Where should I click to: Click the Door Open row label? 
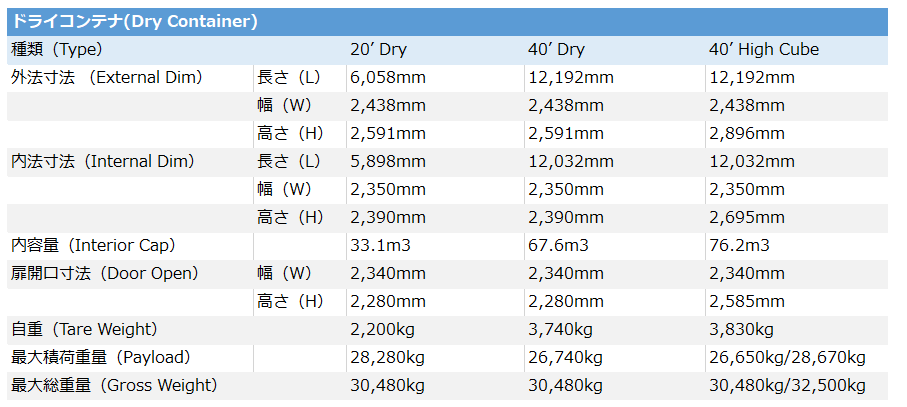[x=105, y=273]
